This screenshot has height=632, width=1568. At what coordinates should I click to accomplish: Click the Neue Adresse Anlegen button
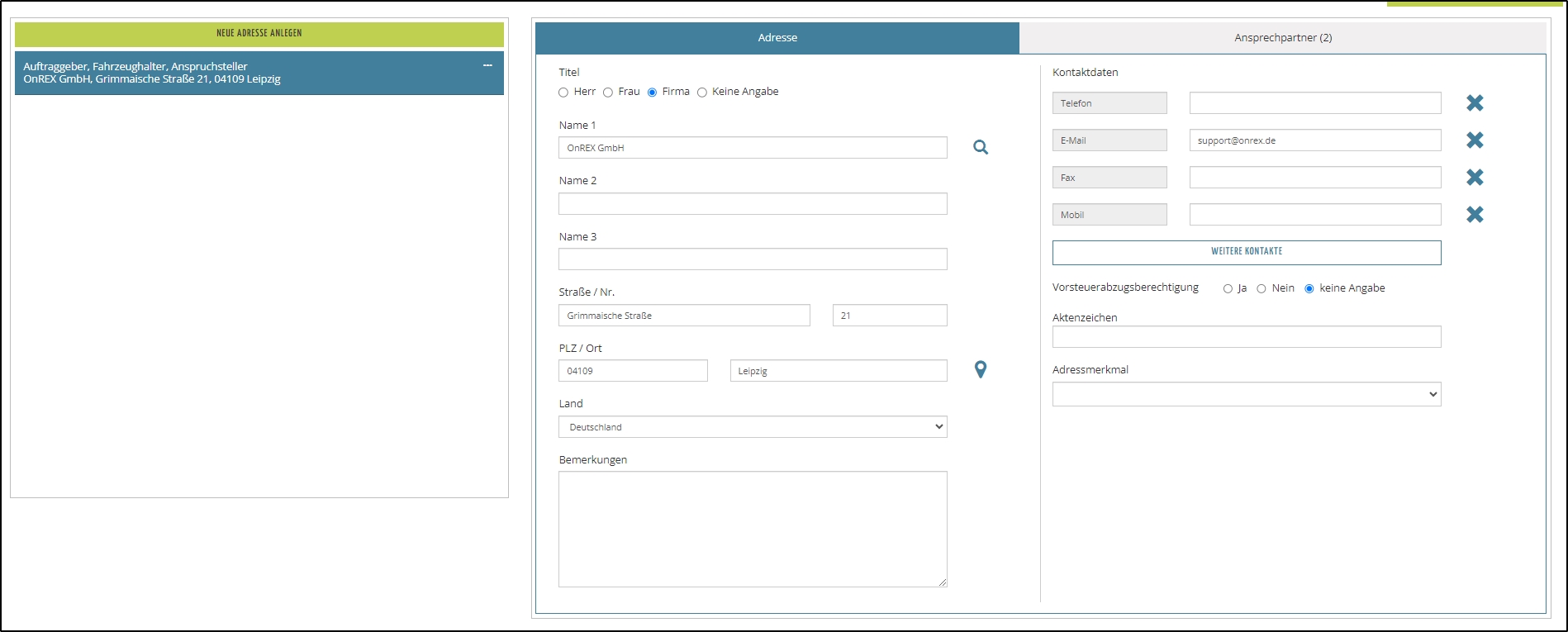pyautogui.click(x=259, y=34)
